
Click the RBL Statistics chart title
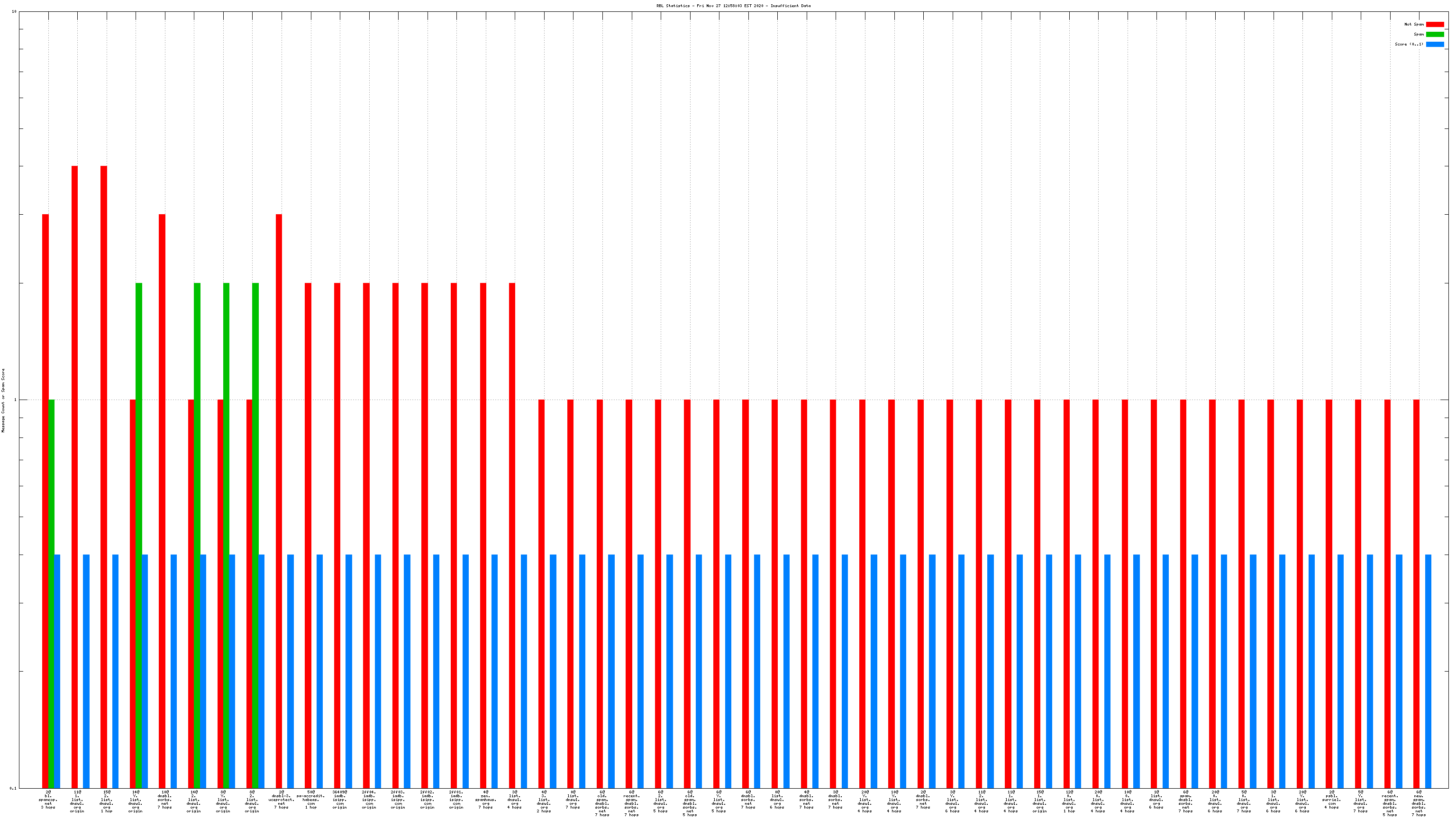click(x=733, y=6)
